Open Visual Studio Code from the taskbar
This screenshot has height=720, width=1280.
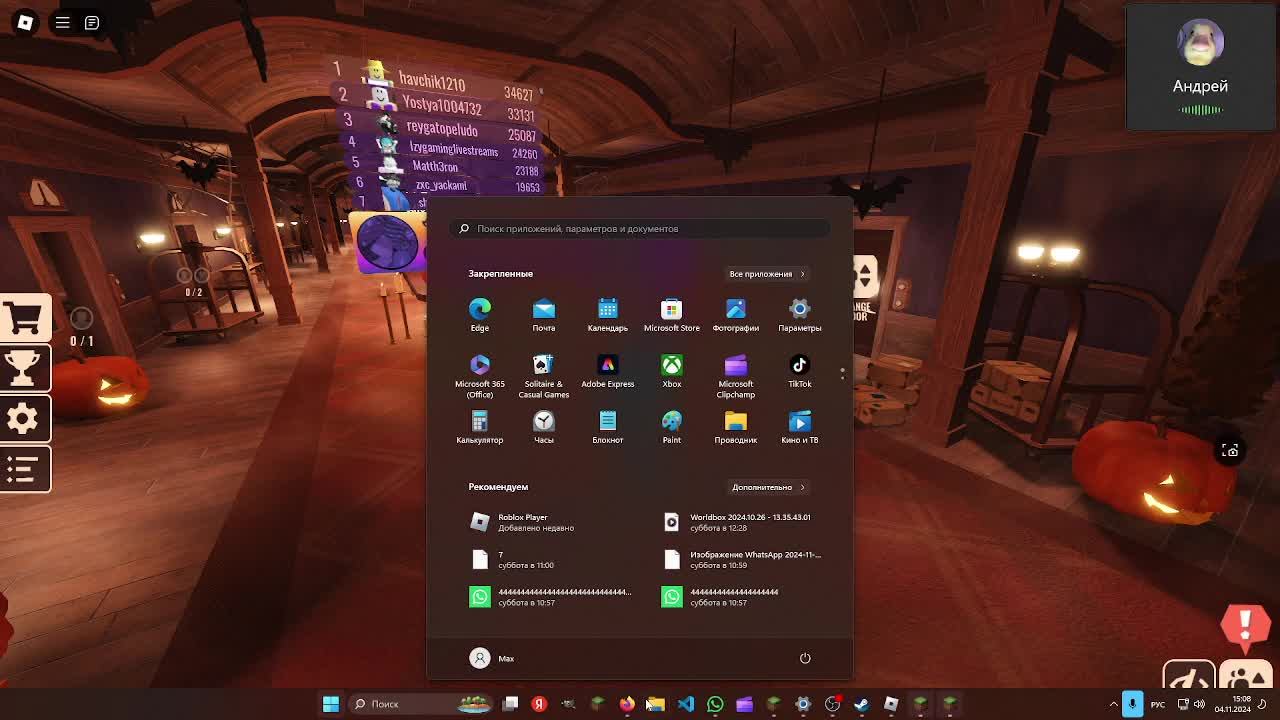(686, 704)
